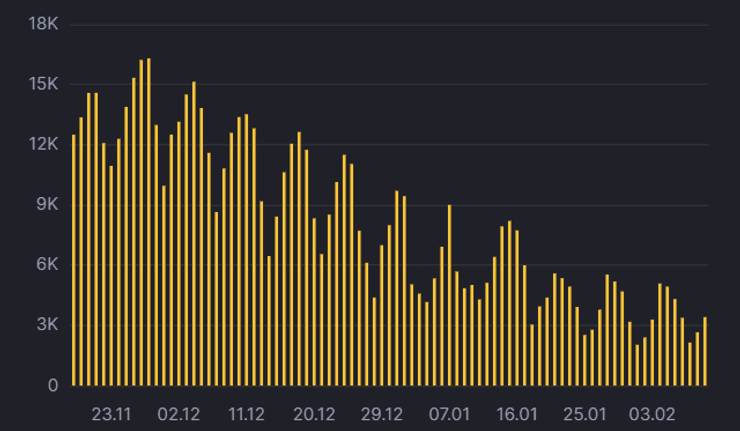This screenshot has height=431, width=740.
Task: Click the 9K label on the vertical axis
Action: 48,205
